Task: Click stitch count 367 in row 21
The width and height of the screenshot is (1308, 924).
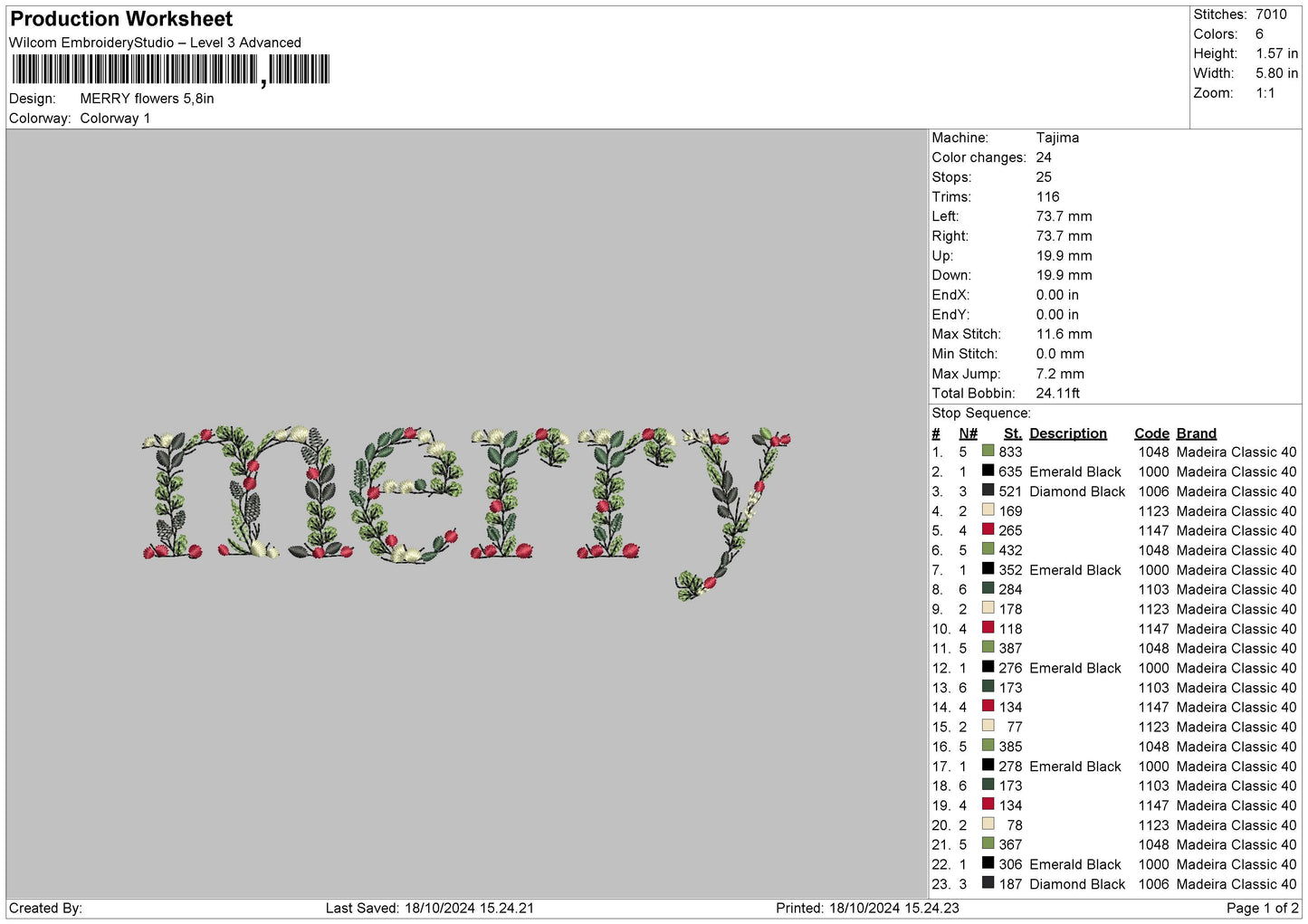Action: 1011,844
